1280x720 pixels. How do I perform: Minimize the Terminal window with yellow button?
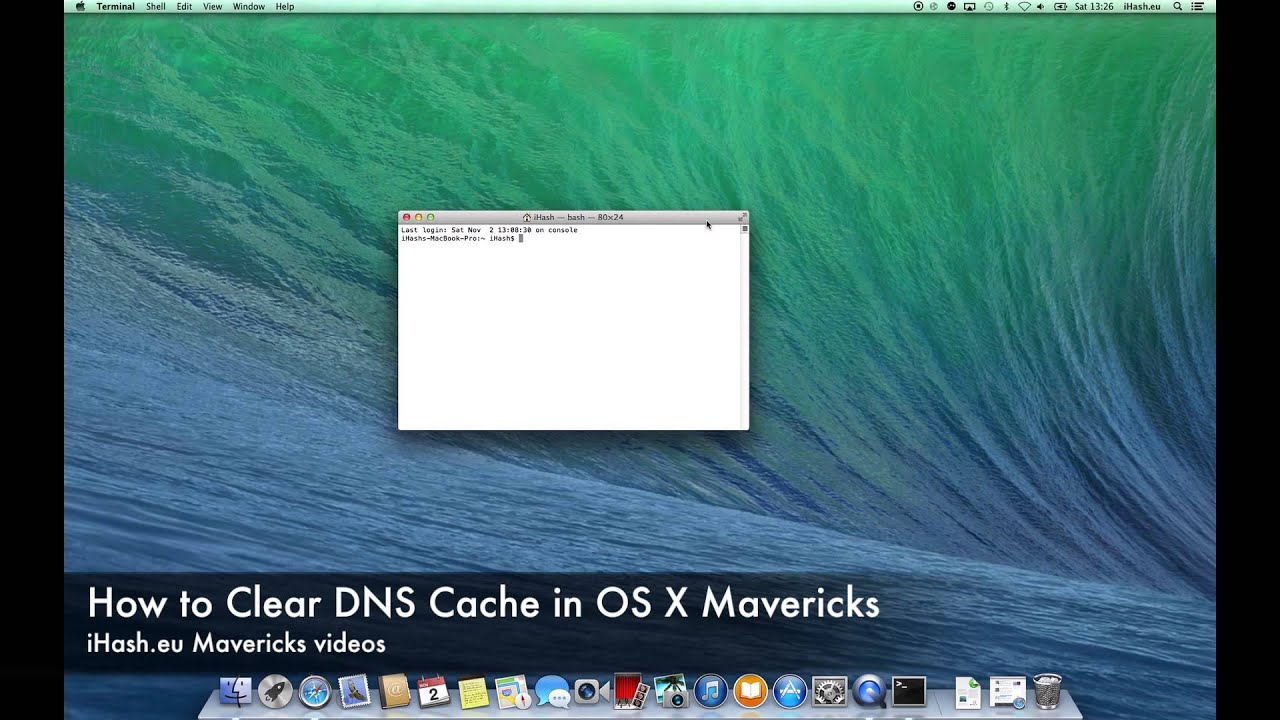pos(418,217)
